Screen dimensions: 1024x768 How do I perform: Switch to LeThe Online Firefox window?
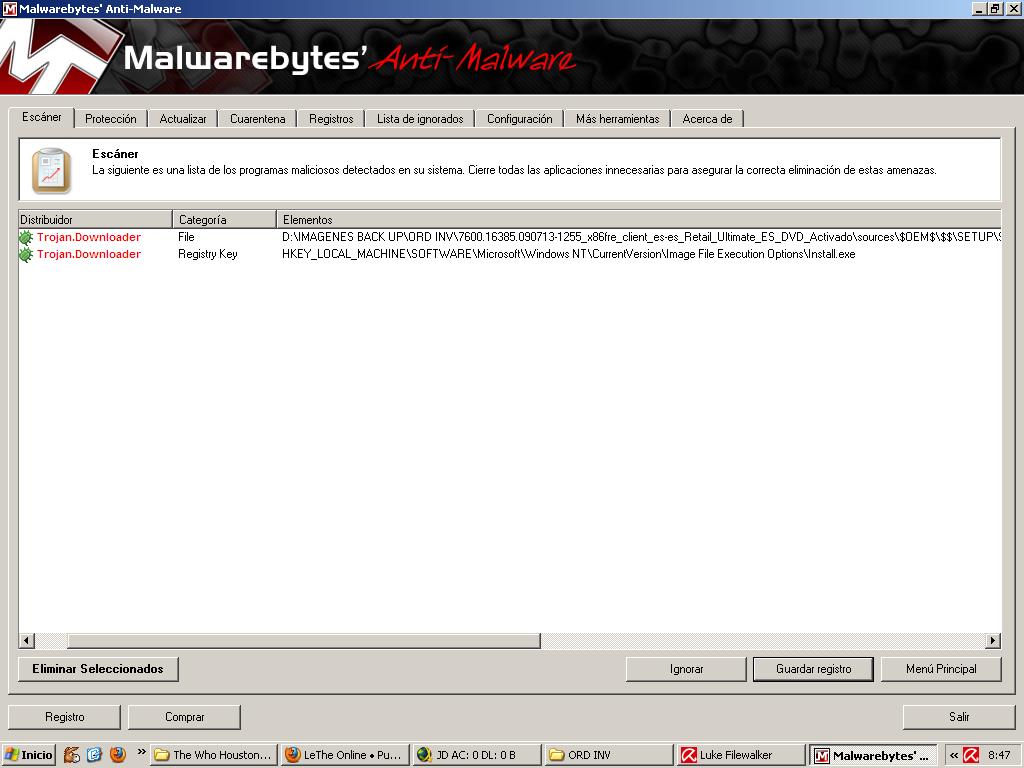346,755
